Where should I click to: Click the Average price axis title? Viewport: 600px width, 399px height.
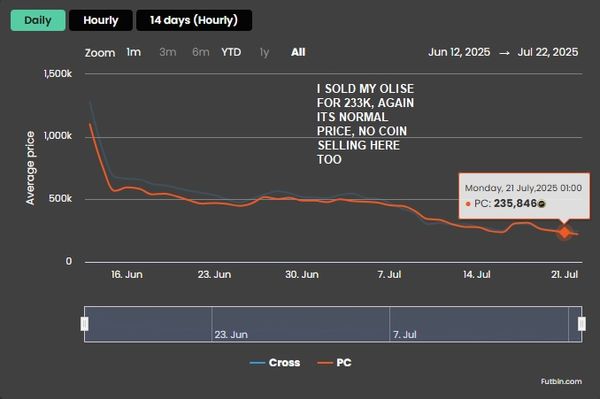(x=30, y=168)
